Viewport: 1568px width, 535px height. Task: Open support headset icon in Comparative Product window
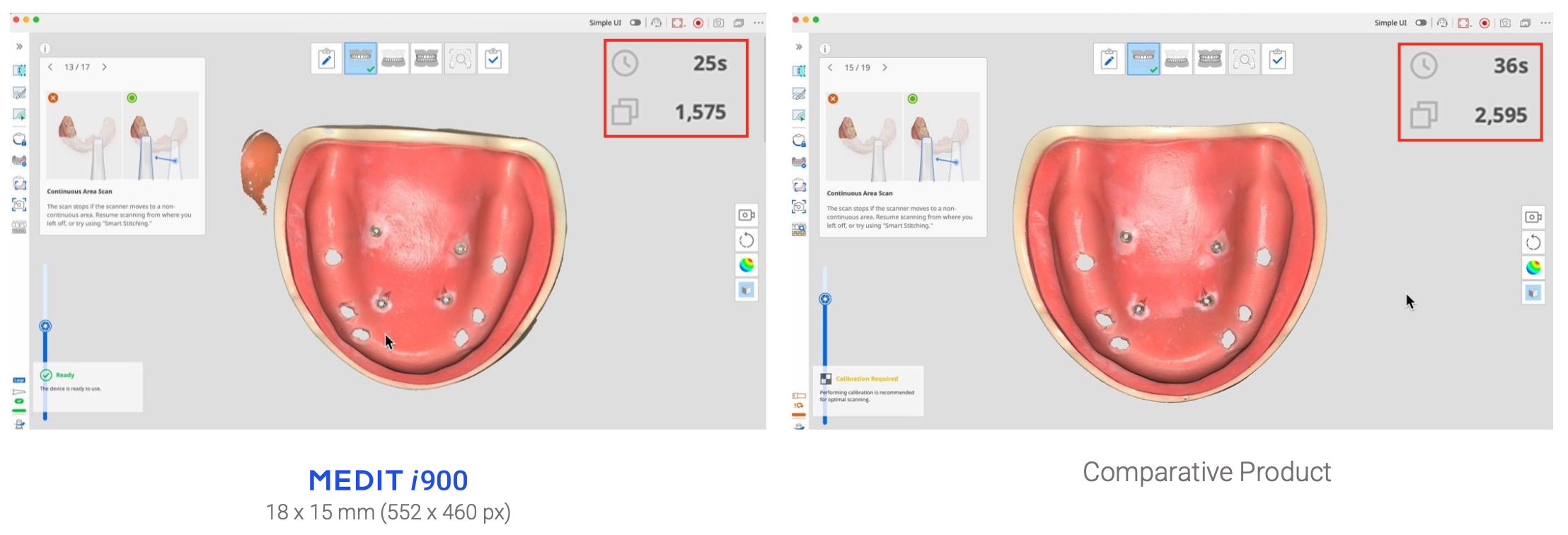pyautogui.click(x=1442, y=23)
